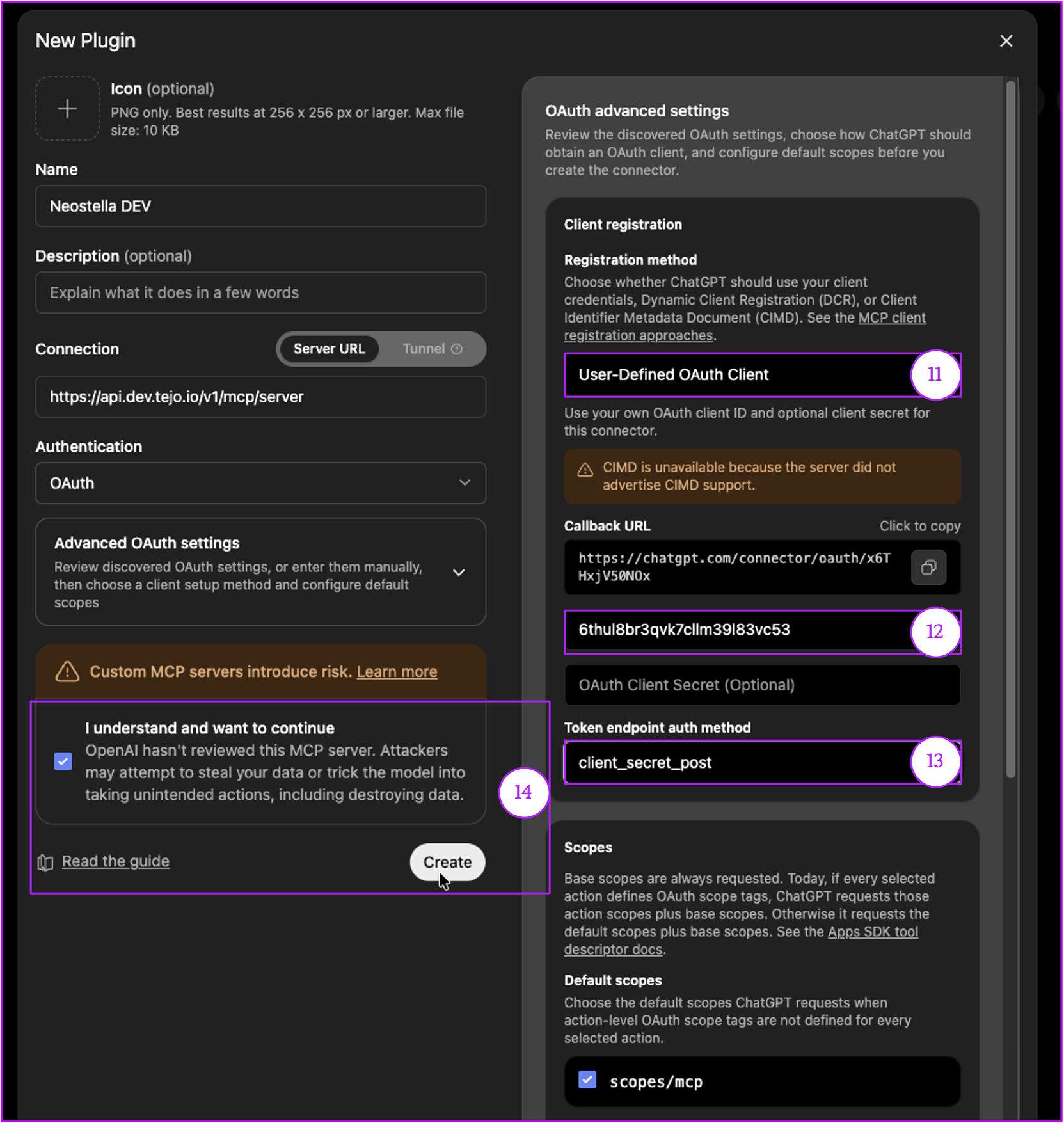This screenshot has width=1064, height=1123.
Task: Open the MCP client registration approaches link
Action: 745,326
